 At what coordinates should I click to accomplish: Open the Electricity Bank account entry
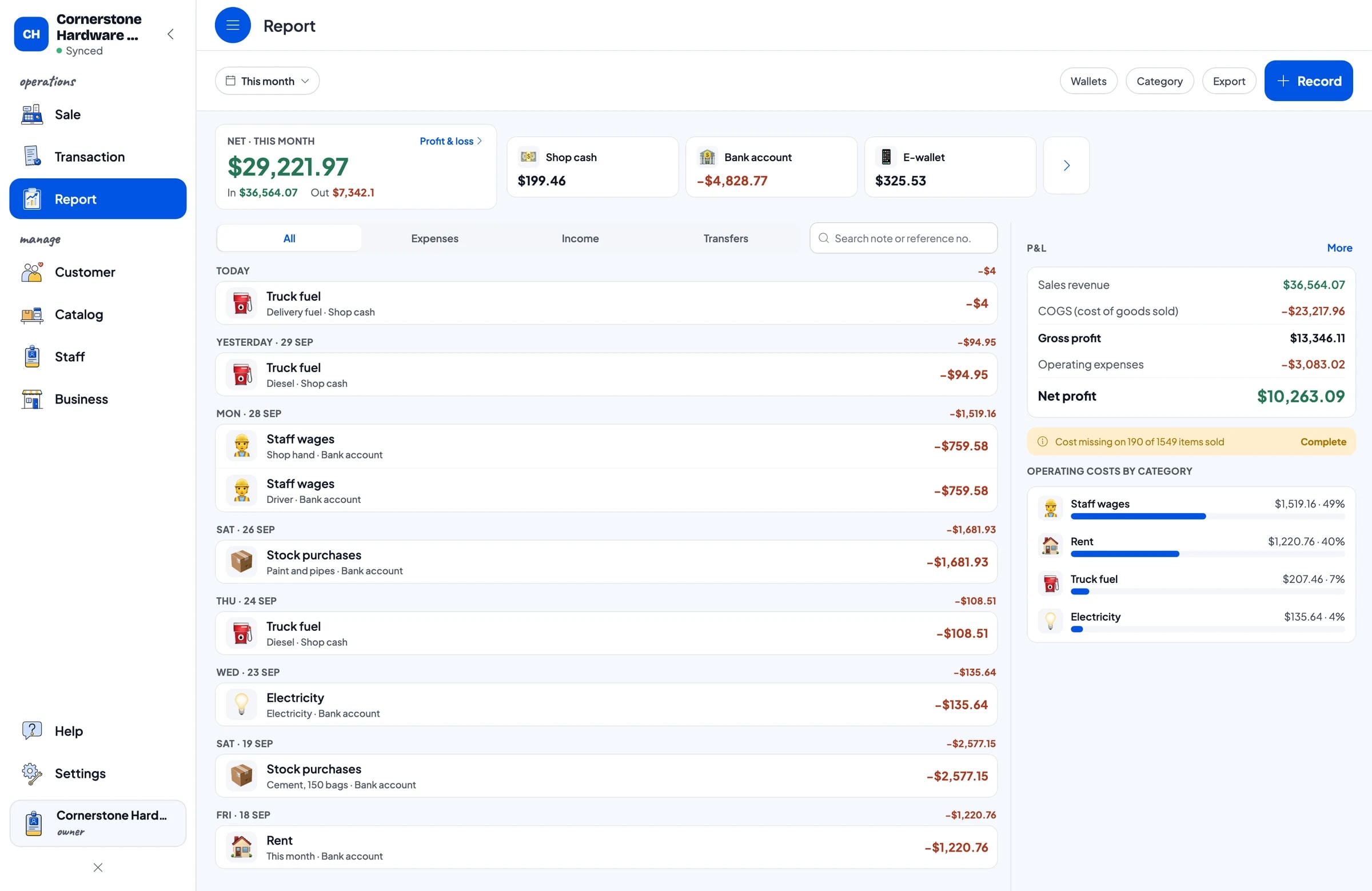tap(607, 705)
